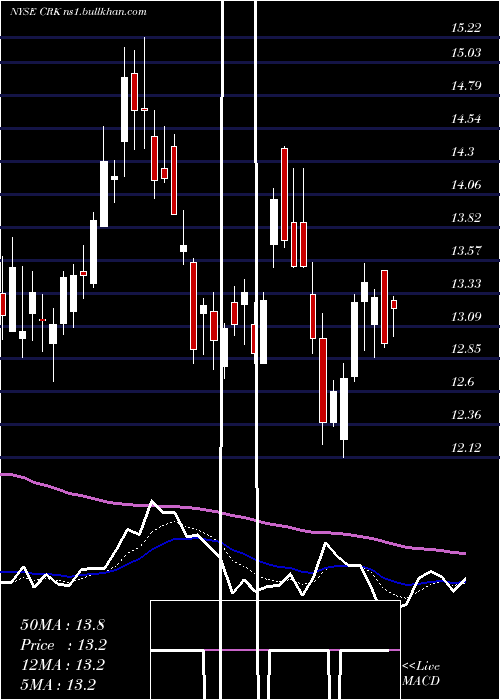Select the 13.57 price axis label
Viewport: 500px width, 700px height.
(x=466, y=251)
